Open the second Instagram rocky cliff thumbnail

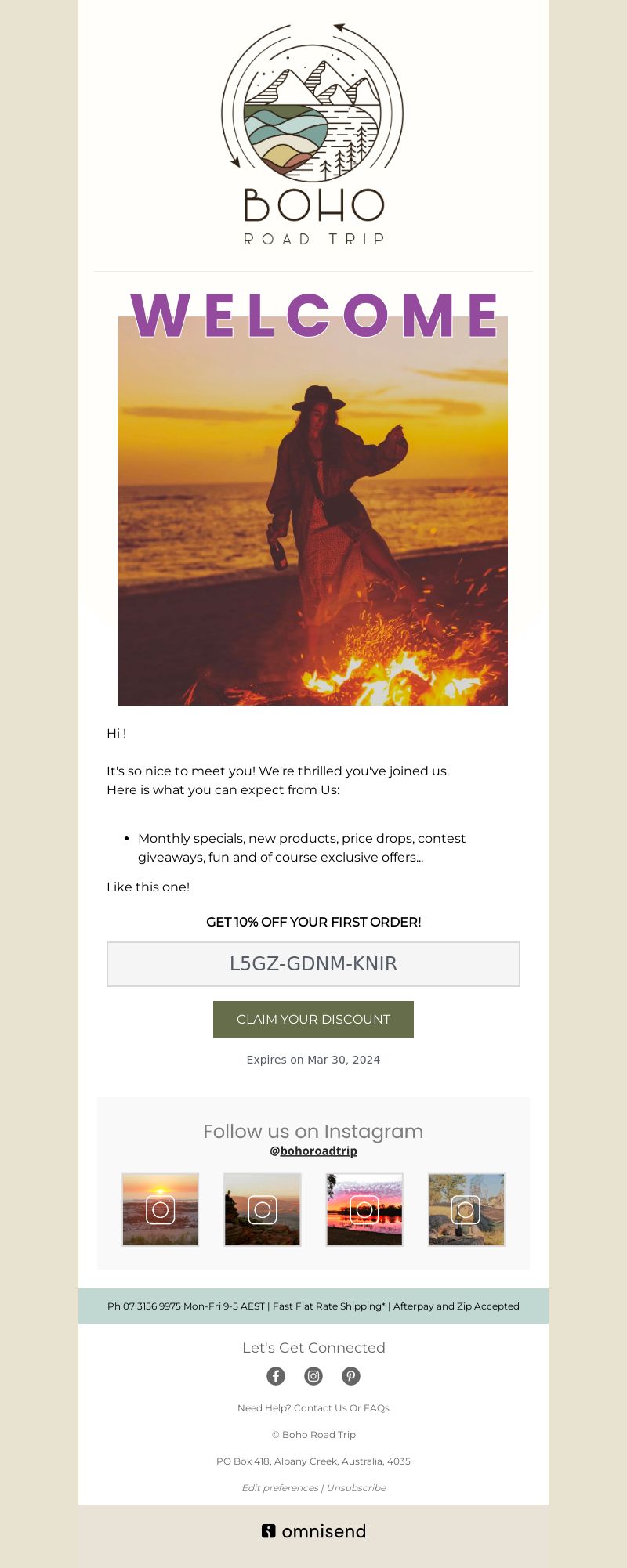[x=263, y=1209]
